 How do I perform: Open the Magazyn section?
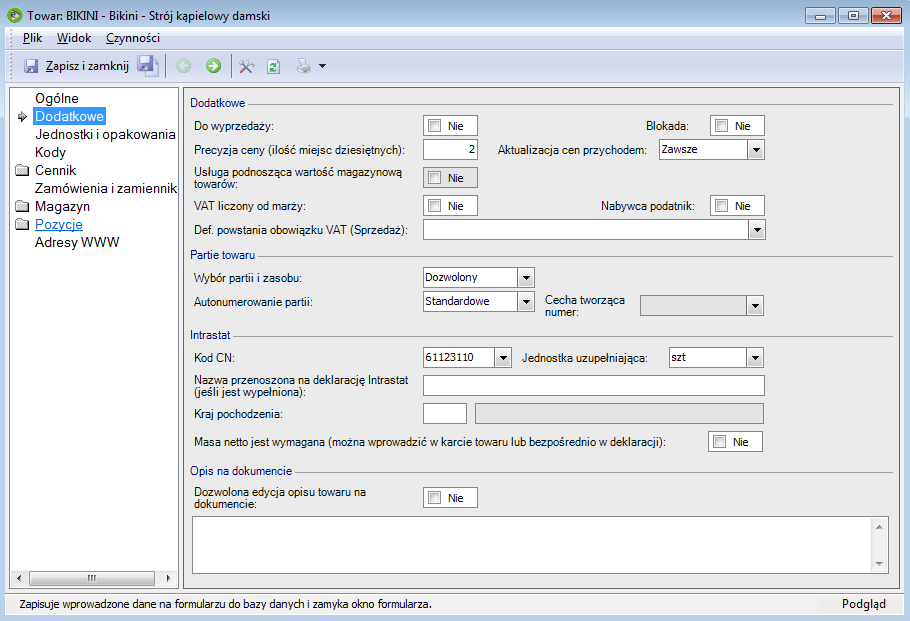click(62, 206)
